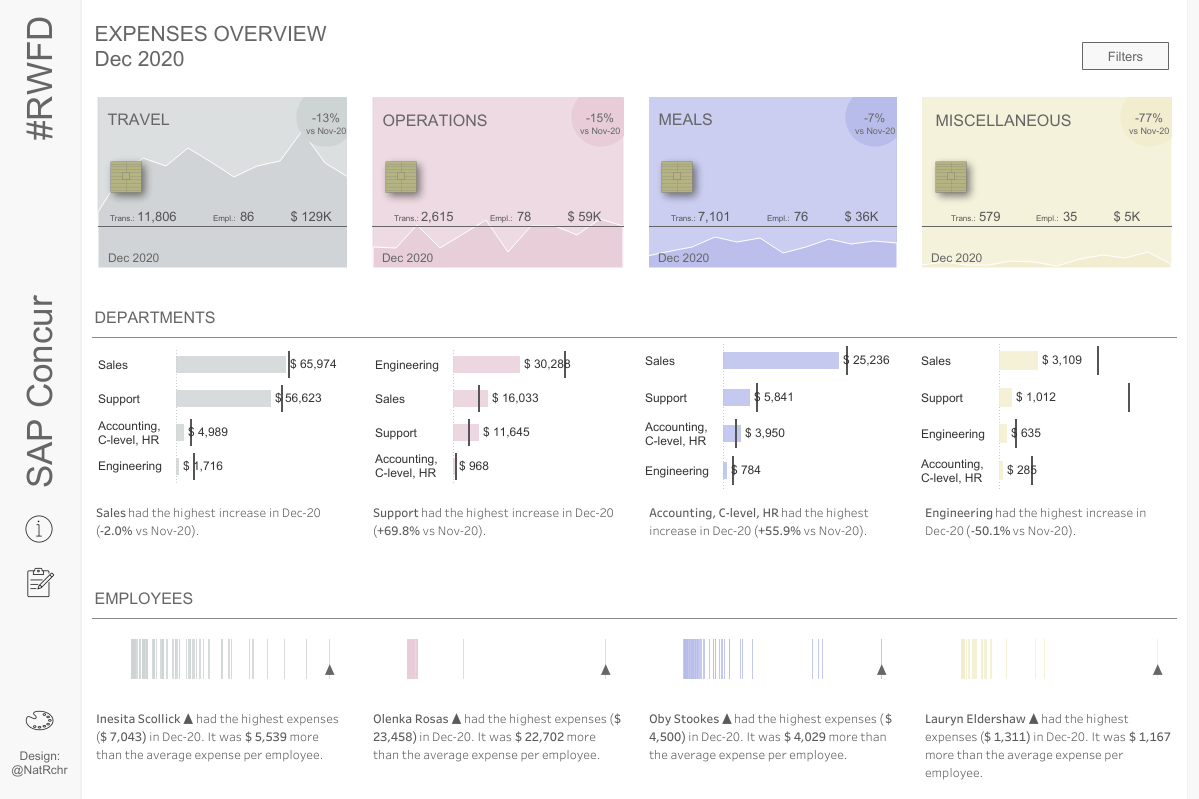The width and height of the screenshot is (1199, 799).
Task: Click the chip icon in Miscellaneous card
Action: [x=950, y=178]
